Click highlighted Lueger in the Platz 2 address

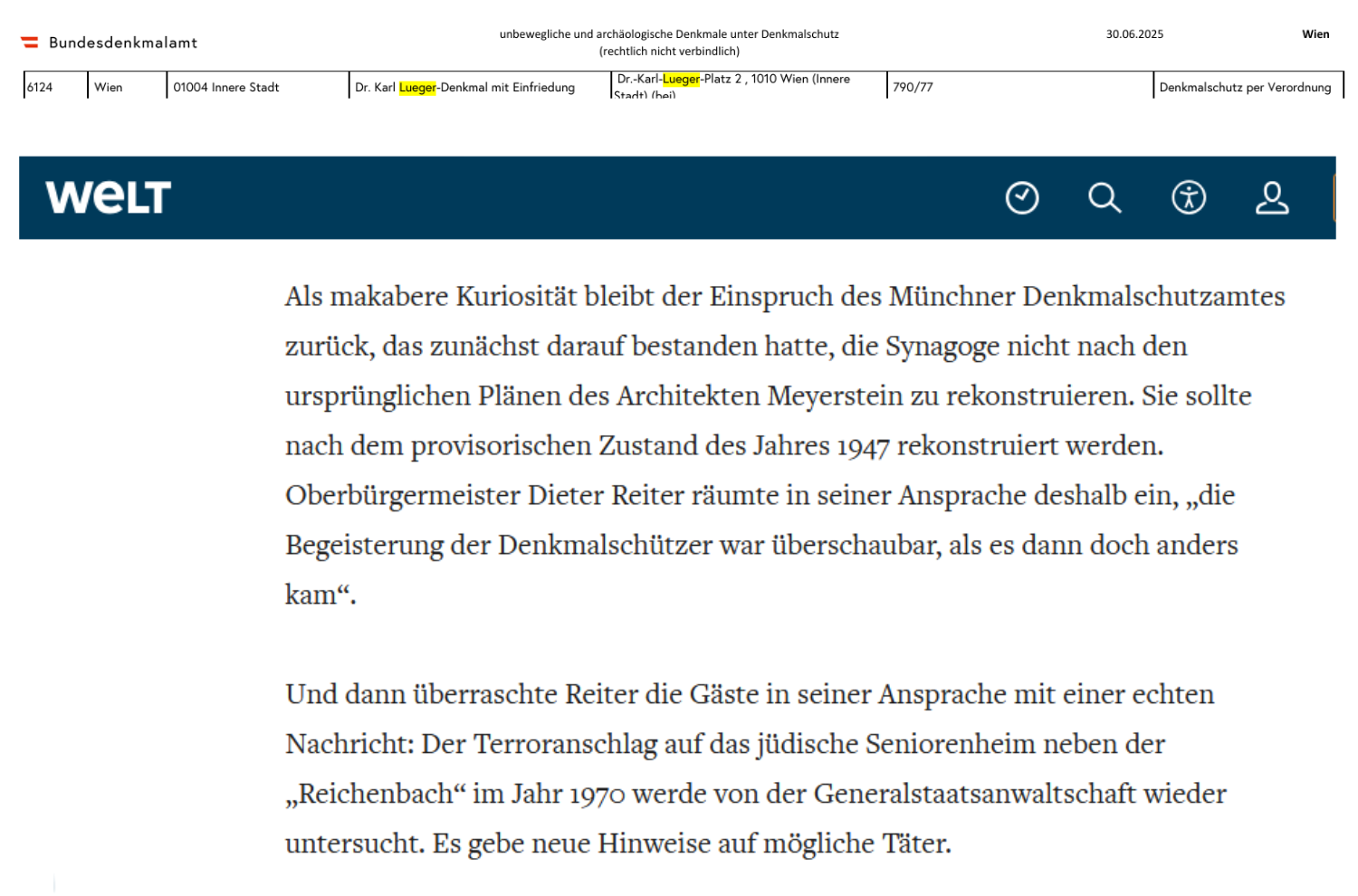(681, 80)
